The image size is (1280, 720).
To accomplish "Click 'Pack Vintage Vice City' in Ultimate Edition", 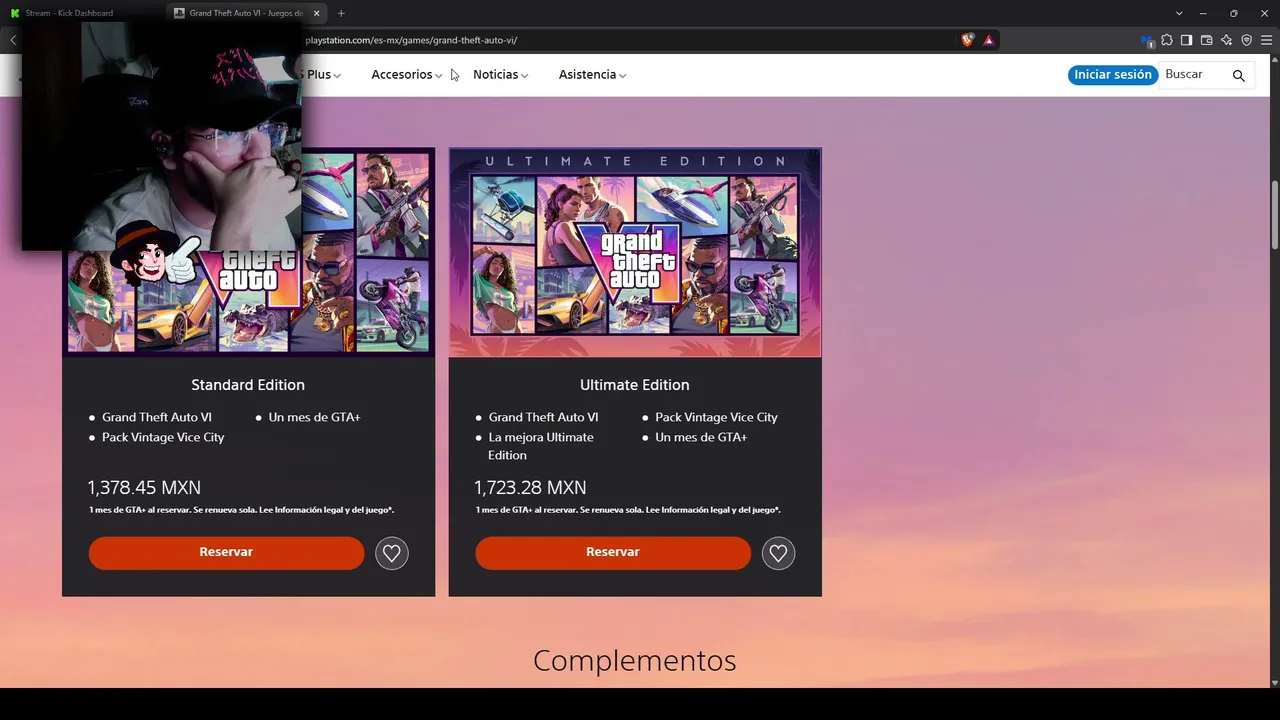I will 716,417.
